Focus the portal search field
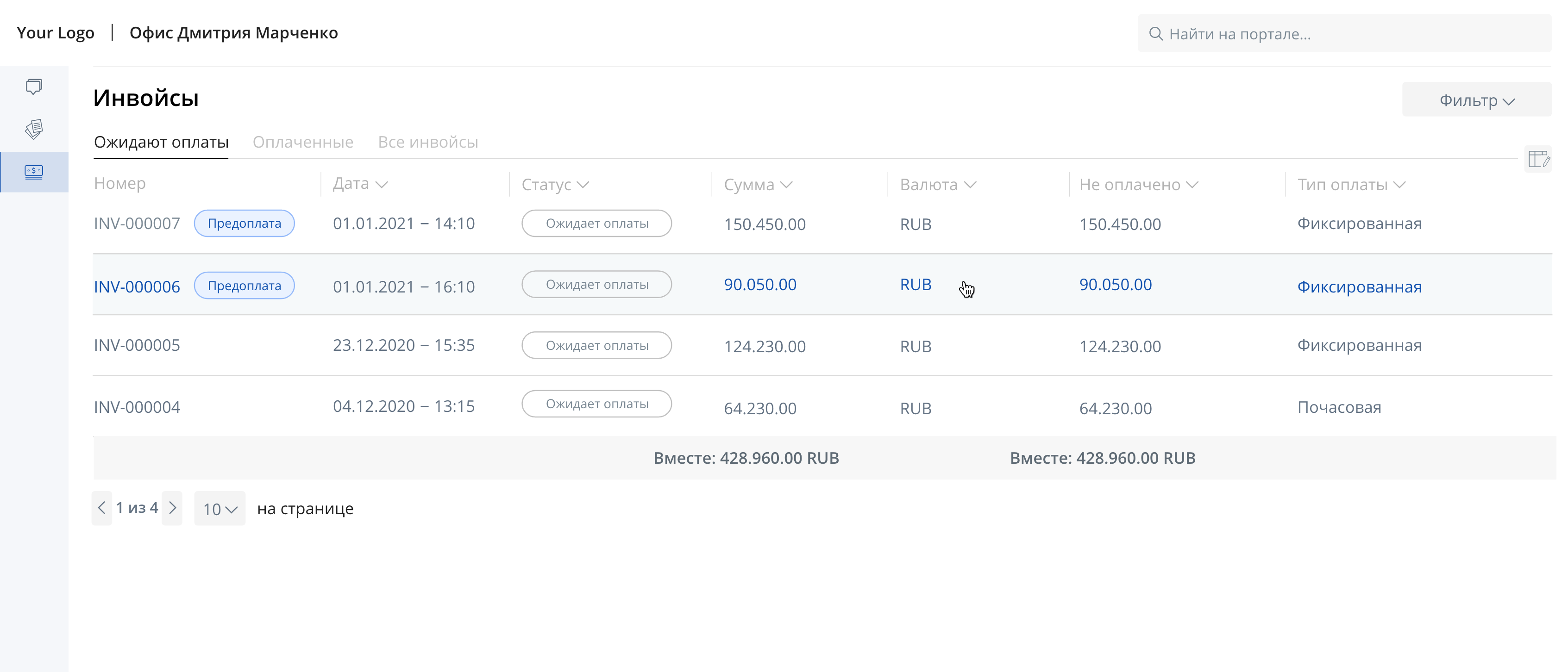The height and width of the screenshot is (672, 1568). [x=1344, y=33]
